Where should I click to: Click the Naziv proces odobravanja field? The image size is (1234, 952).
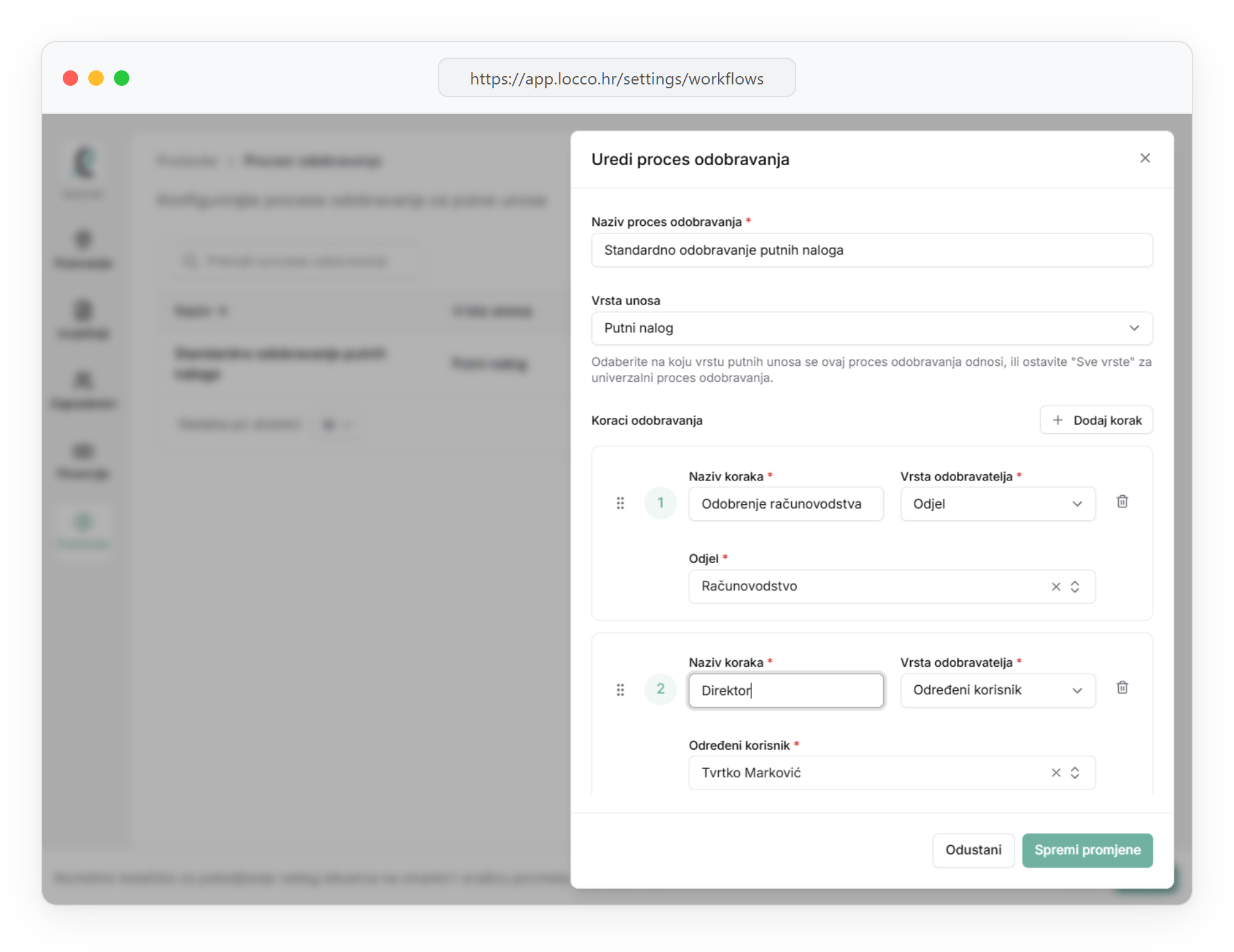pyautogui.click(x=871, y=250)
